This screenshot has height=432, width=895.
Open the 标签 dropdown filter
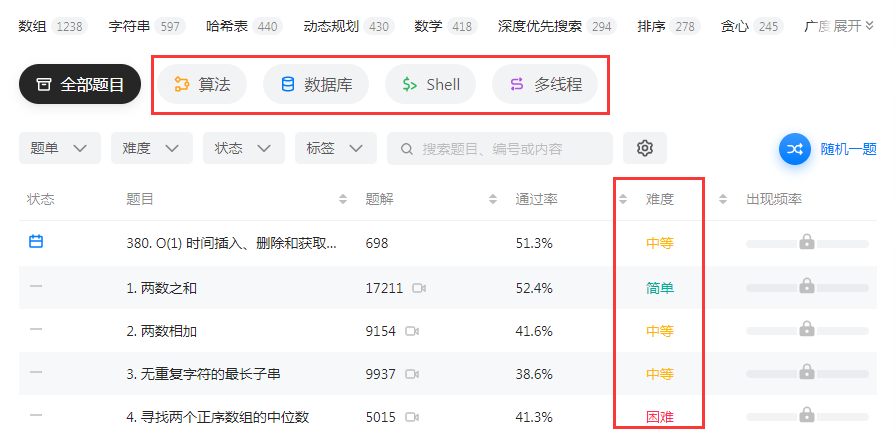336,148
